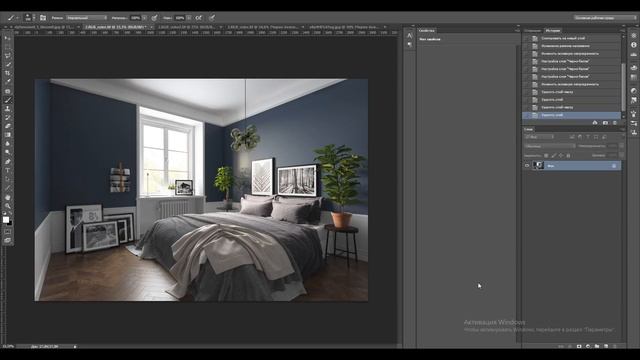Toggle the brush panel from options bar

(43, 18)
